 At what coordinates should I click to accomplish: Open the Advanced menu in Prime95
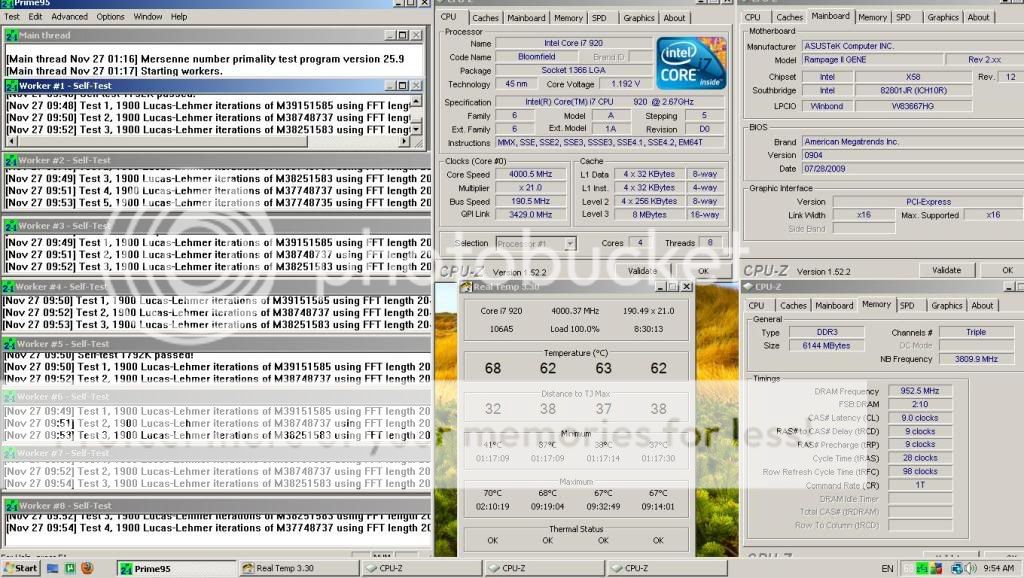pyautogui.click(x=69, y=17)
